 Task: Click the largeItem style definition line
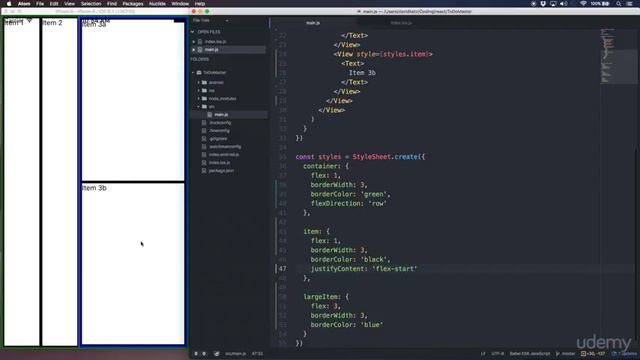(326, 297)
